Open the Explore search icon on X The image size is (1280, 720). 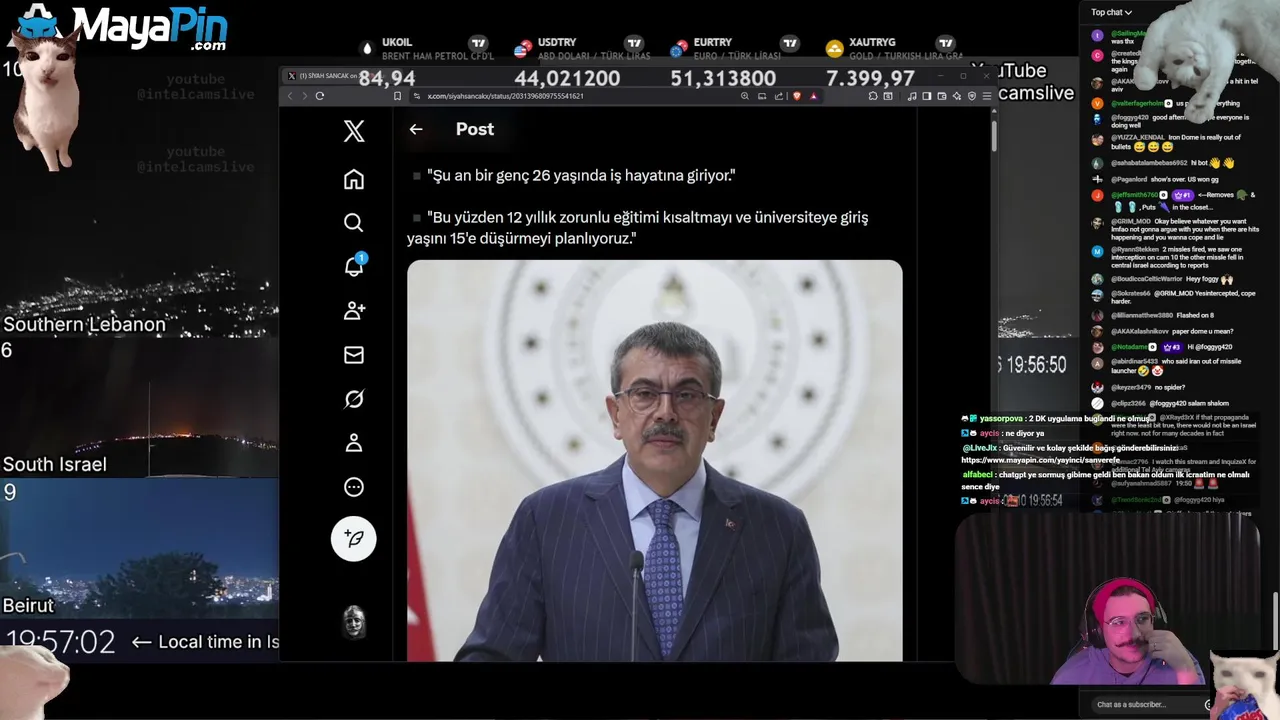(x=354, y=223)
